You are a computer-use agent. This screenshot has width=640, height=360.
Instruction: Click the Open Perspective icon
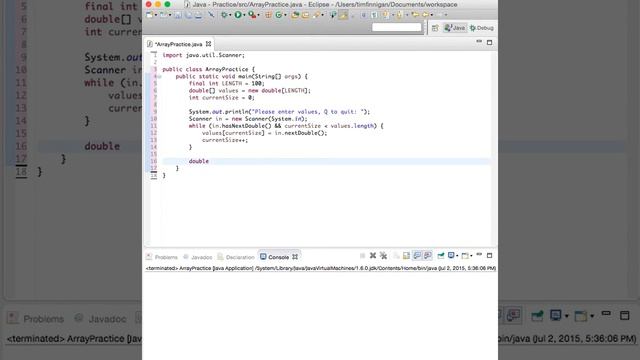point(435,28)
